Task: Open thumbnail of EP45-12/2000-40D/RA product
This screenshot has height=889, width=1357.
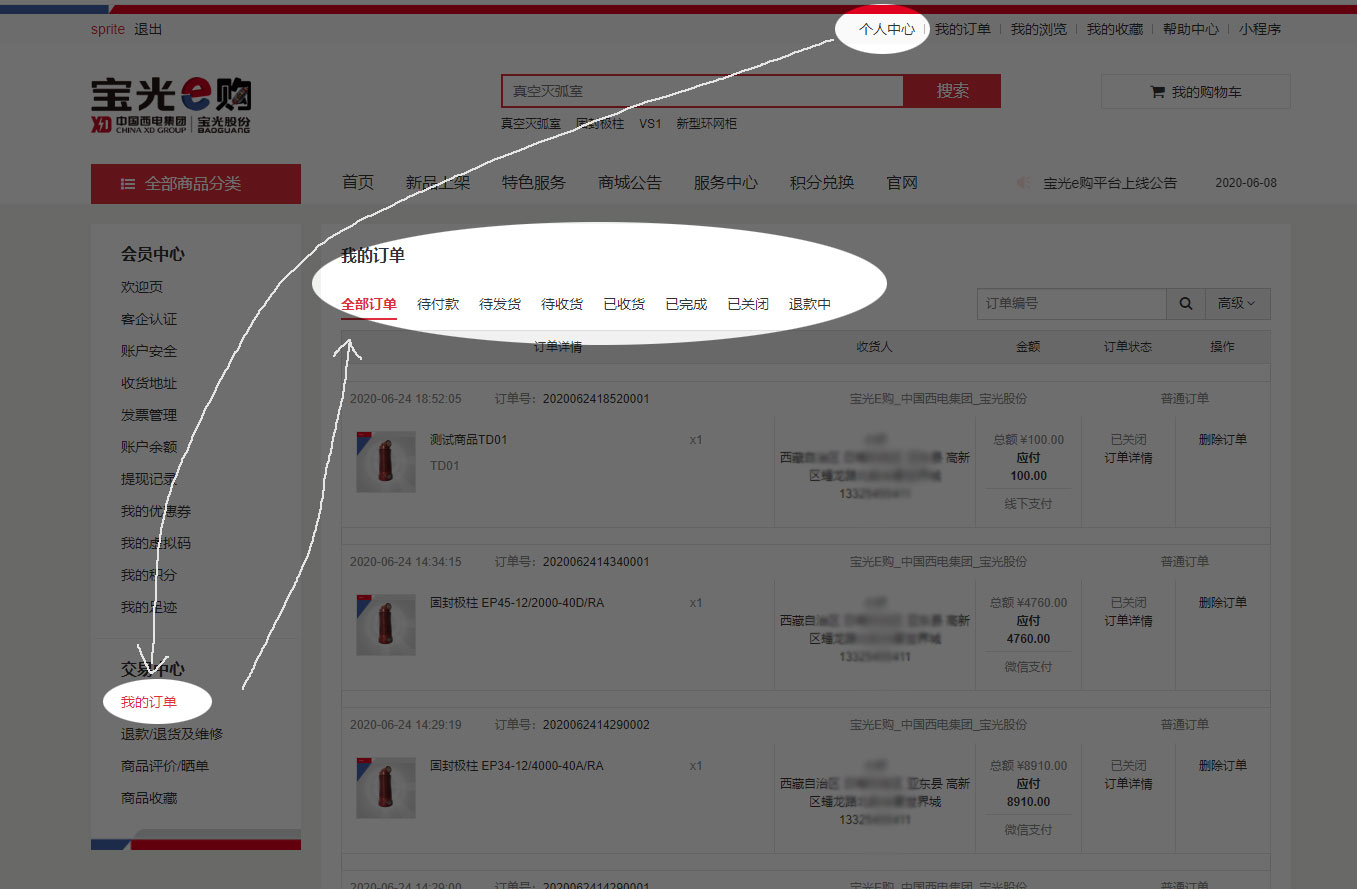Action: pos(386,624)
